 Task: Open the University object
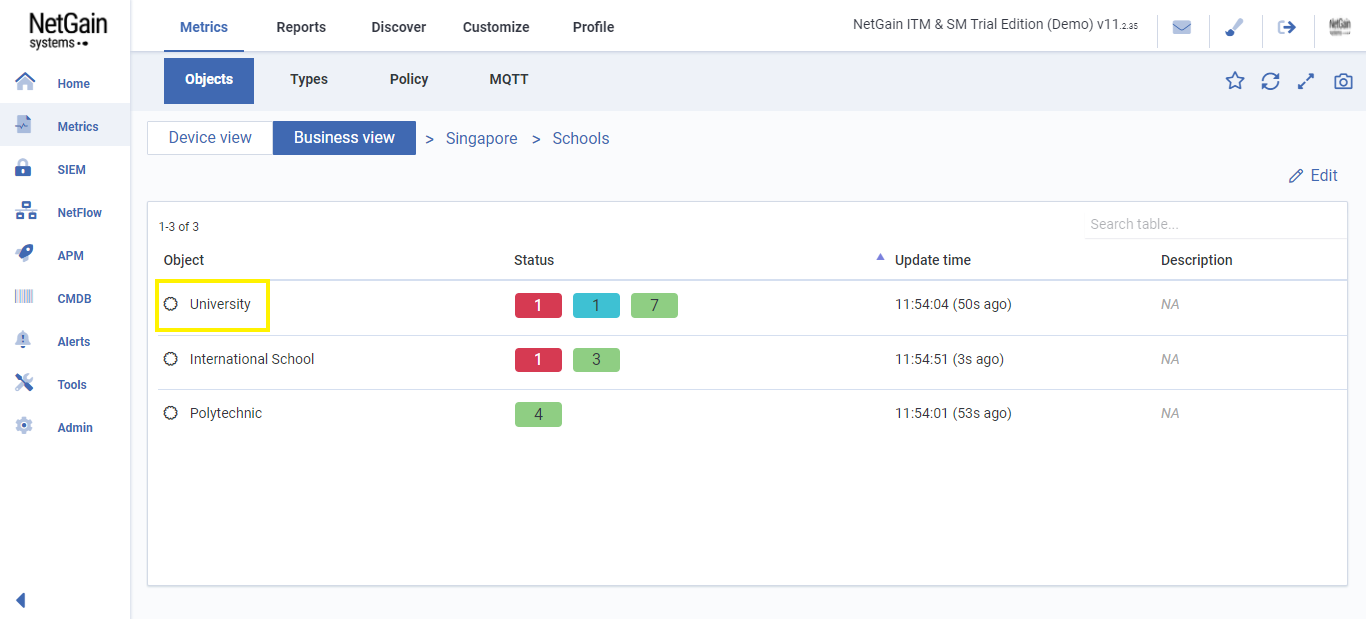tap(220, 304)
